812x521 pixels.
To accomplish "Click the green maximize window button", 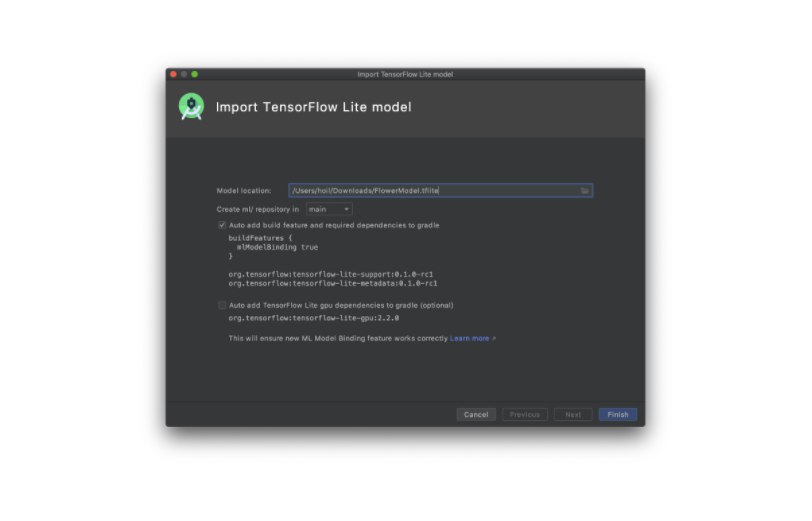I will coord(195,74).
